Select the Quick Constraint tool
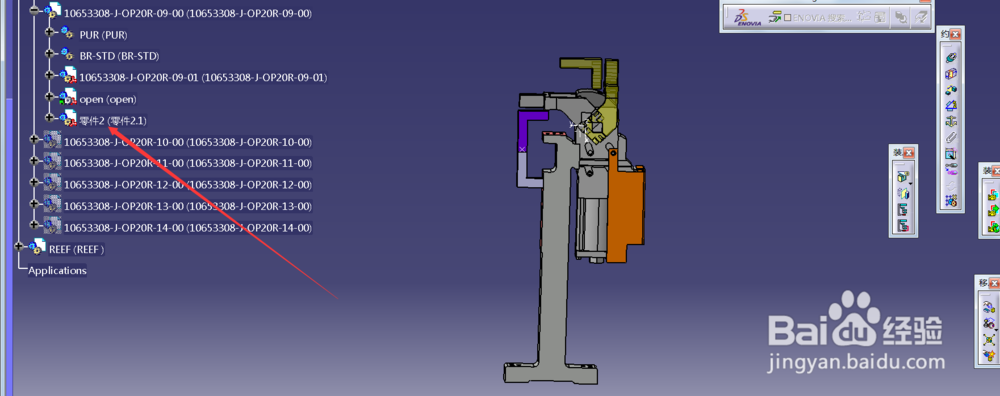Image resolution: width=1000 pixels, height=396 pixels. point(951,153)
